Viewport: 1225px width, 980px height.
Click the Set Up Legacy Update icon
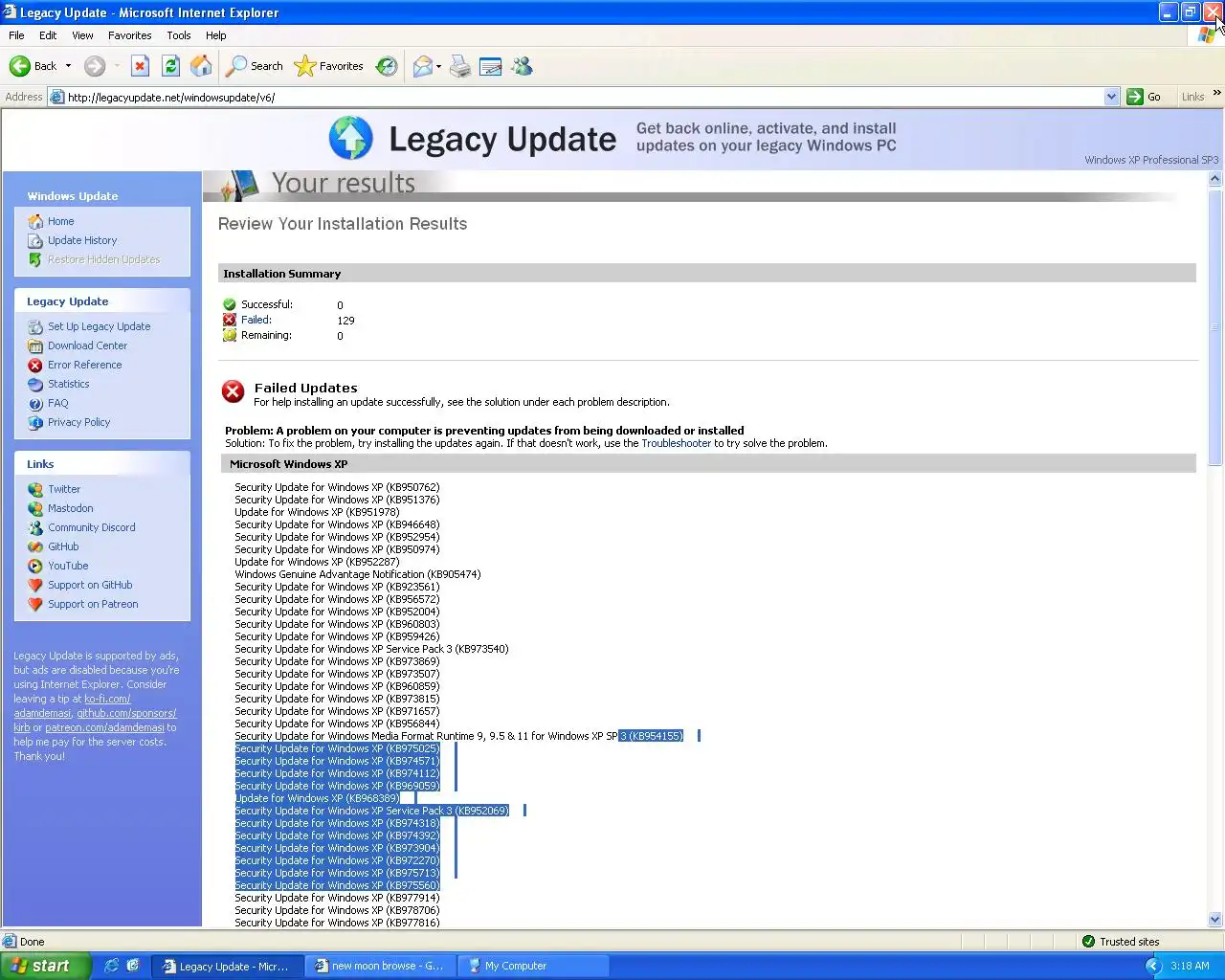[35, 326]
